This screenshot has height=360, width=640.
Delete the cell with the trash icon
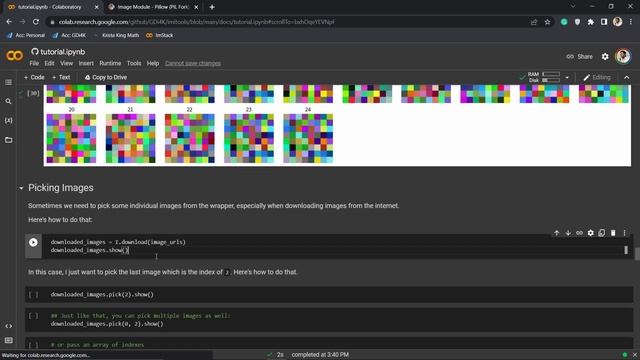pyautogui.click(x=613, y=233)
